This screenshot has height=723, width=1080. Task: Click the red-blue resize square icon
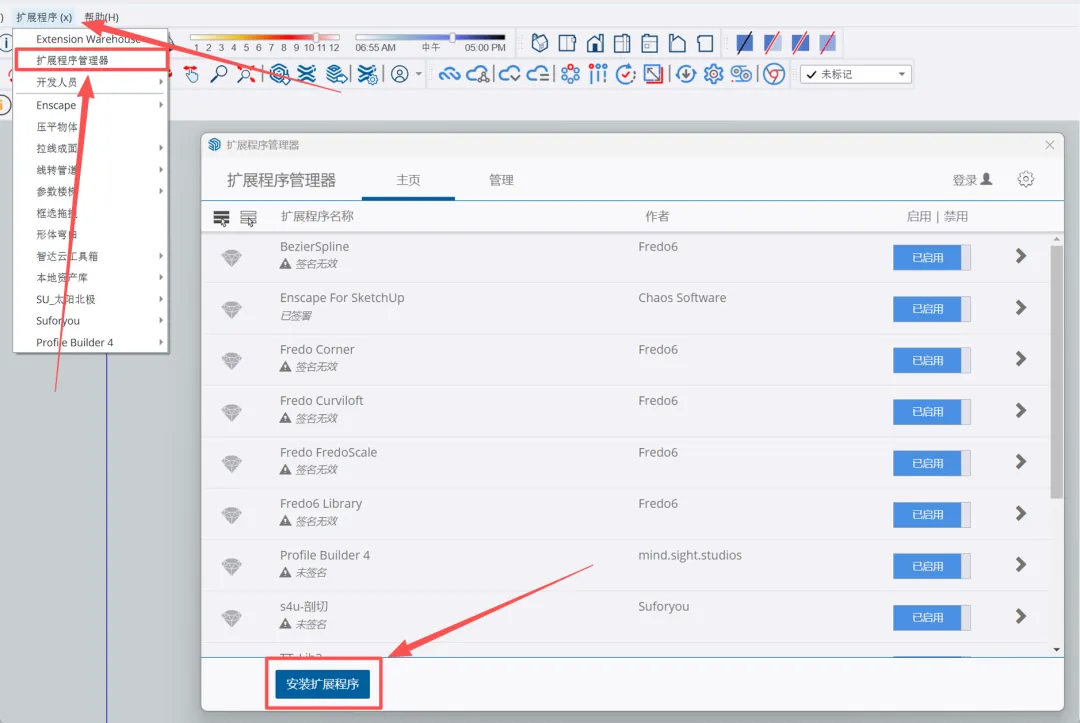(653, 74)
